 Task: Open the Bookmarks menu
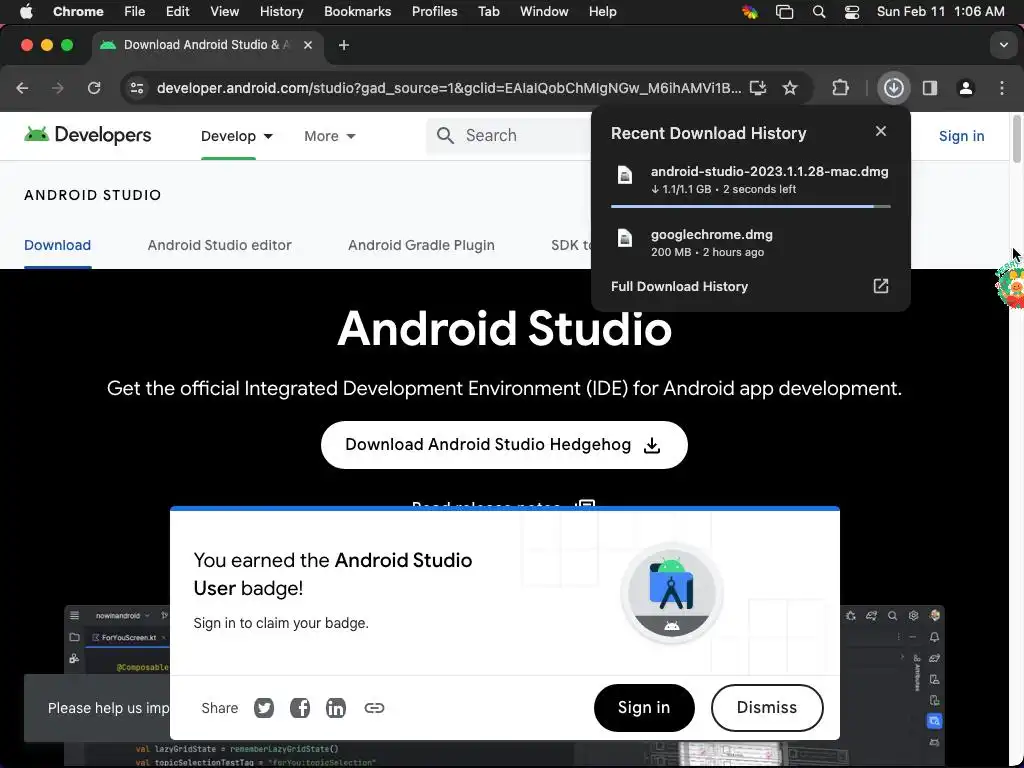pyautogui.click(x=357, y=12)
